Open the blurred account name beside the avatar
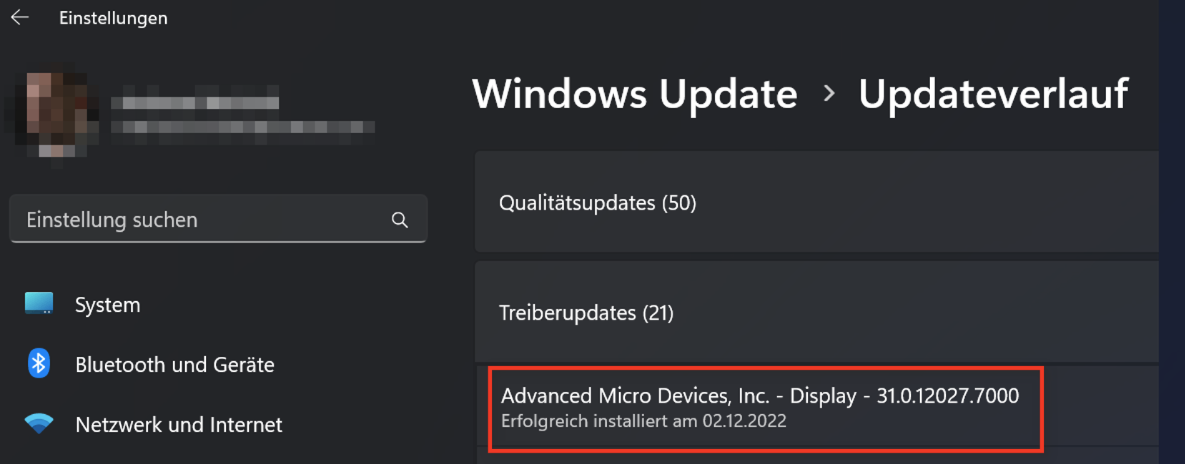 coord(195,101)
